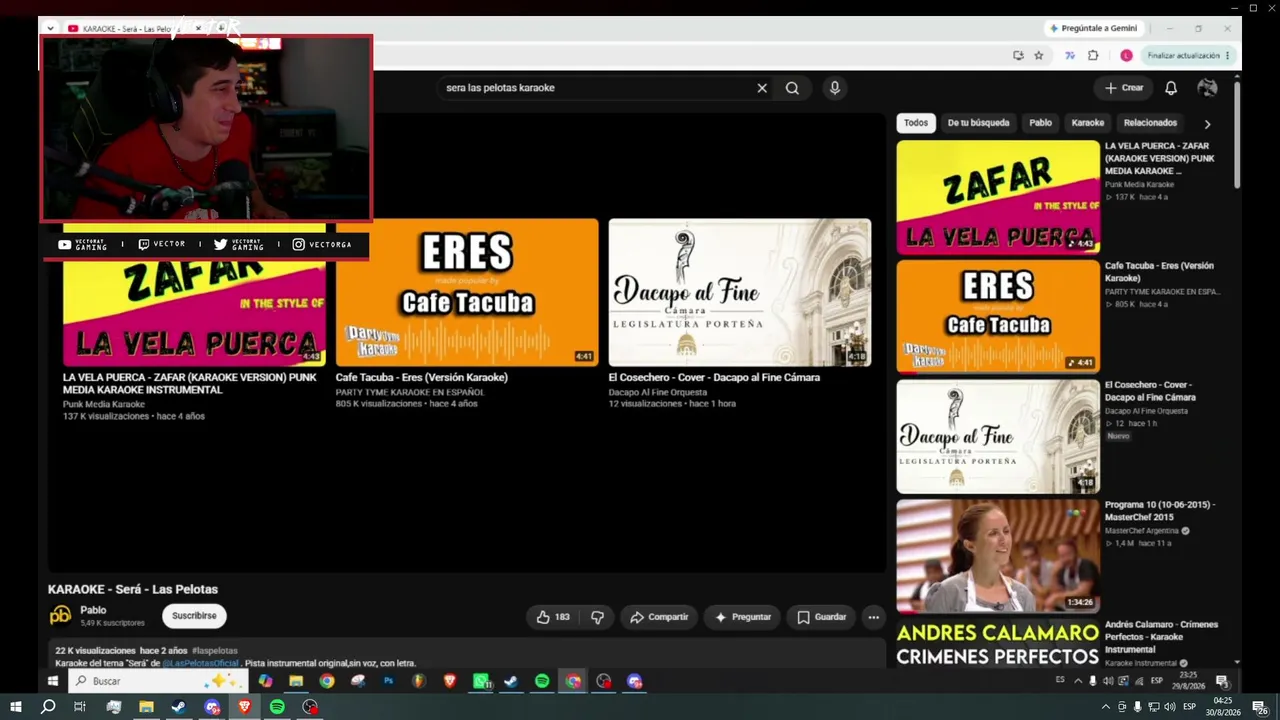Click the Crear button
Image resolution: width=1280 pixels, height=720 pixels.
(x=1123, y=88)
